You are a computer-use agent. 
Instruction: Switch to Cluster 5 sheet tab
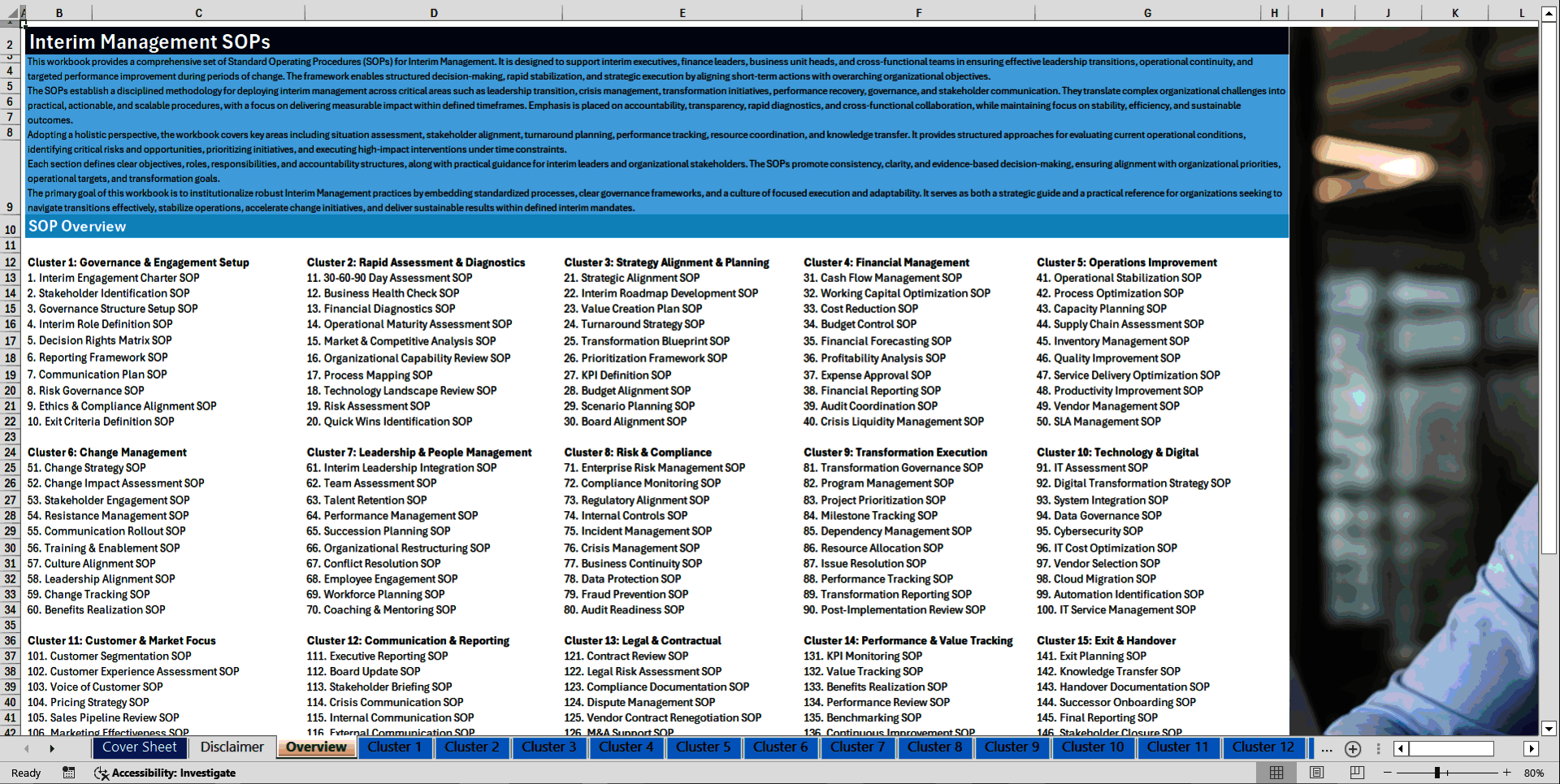(x=704, y=747)
